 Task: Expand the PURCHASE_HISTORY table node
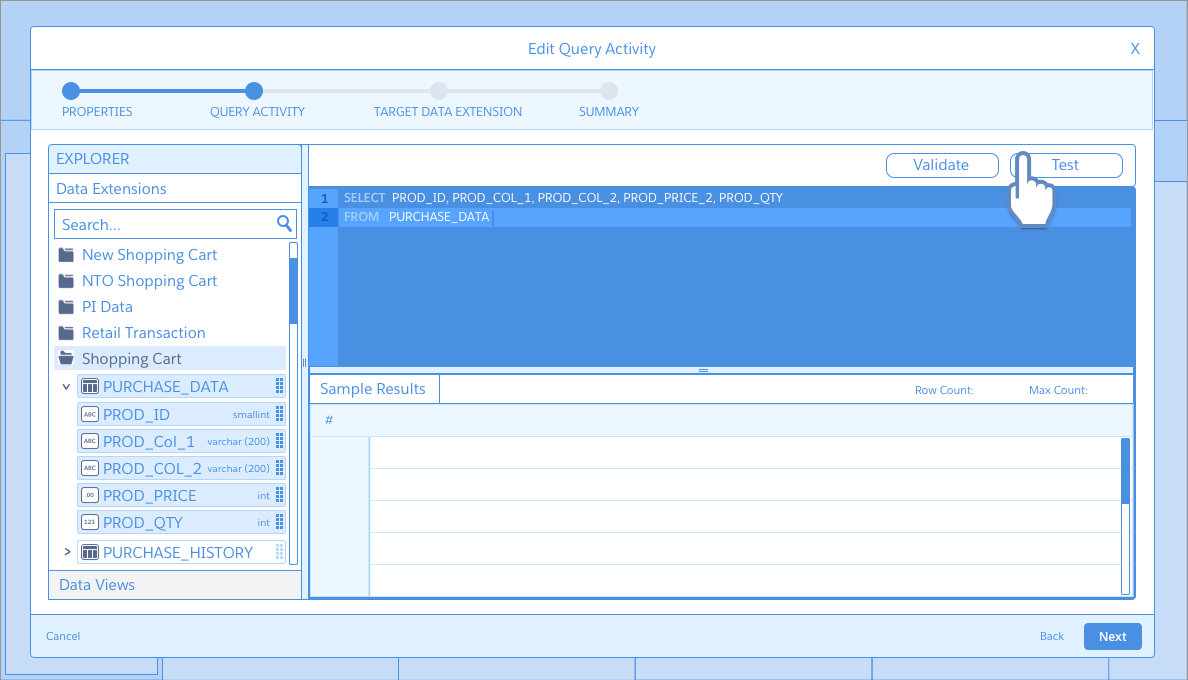click(67, 552)
